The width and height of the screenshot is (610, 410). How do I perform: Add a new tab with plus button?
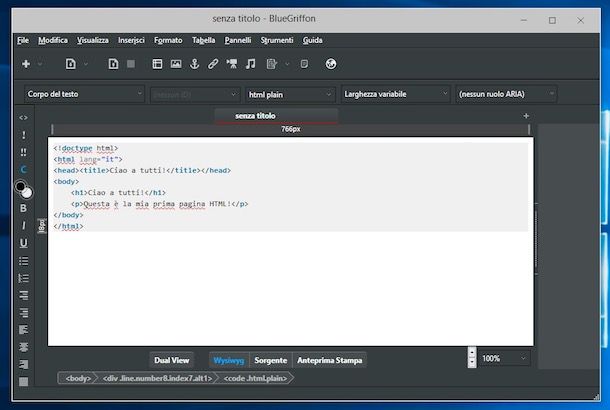526,116
